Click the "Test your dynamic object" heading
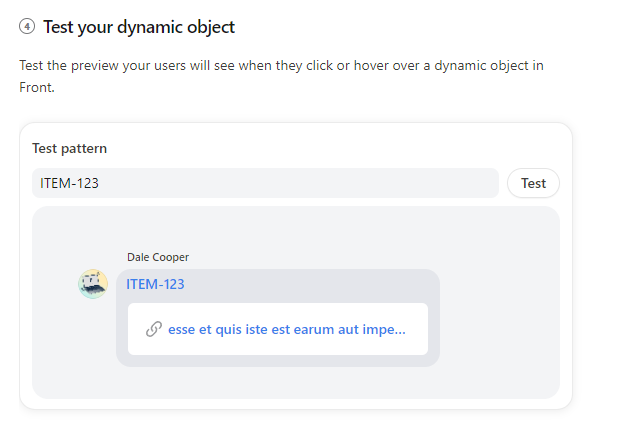This screenshot has width=618, height=433. pyautogui.click(x=139, y=27)
